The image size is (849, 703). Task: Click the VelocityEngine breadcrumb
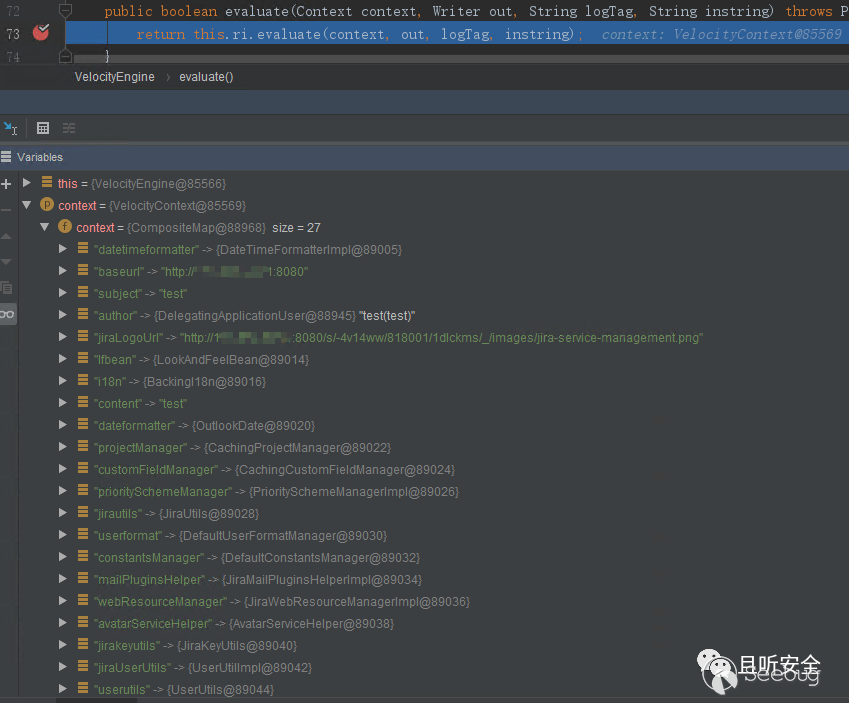click(114, 77)
